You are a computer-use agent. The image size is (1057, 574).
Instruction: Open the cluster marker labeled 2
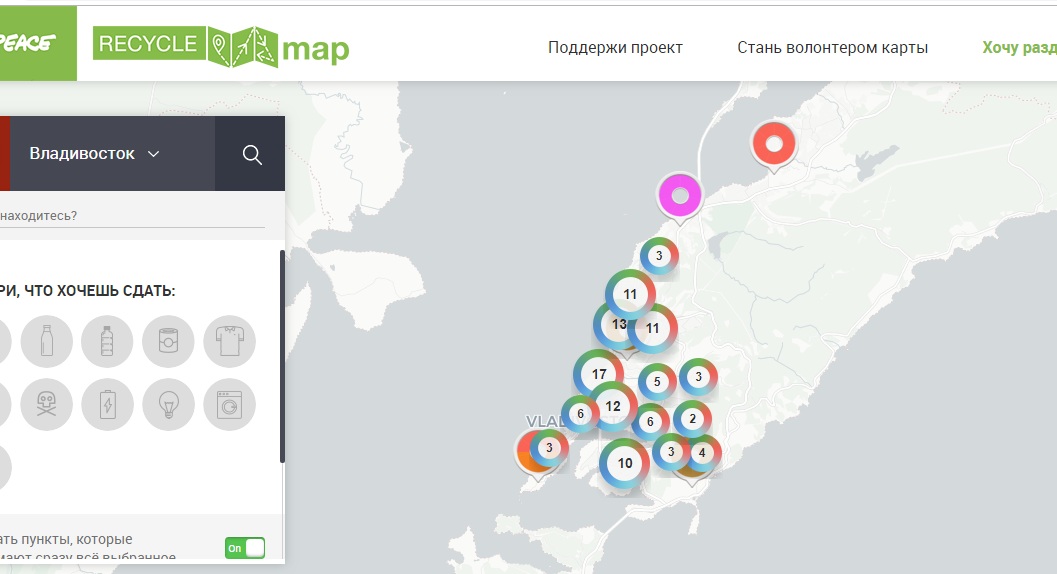(x=692, y=419)
